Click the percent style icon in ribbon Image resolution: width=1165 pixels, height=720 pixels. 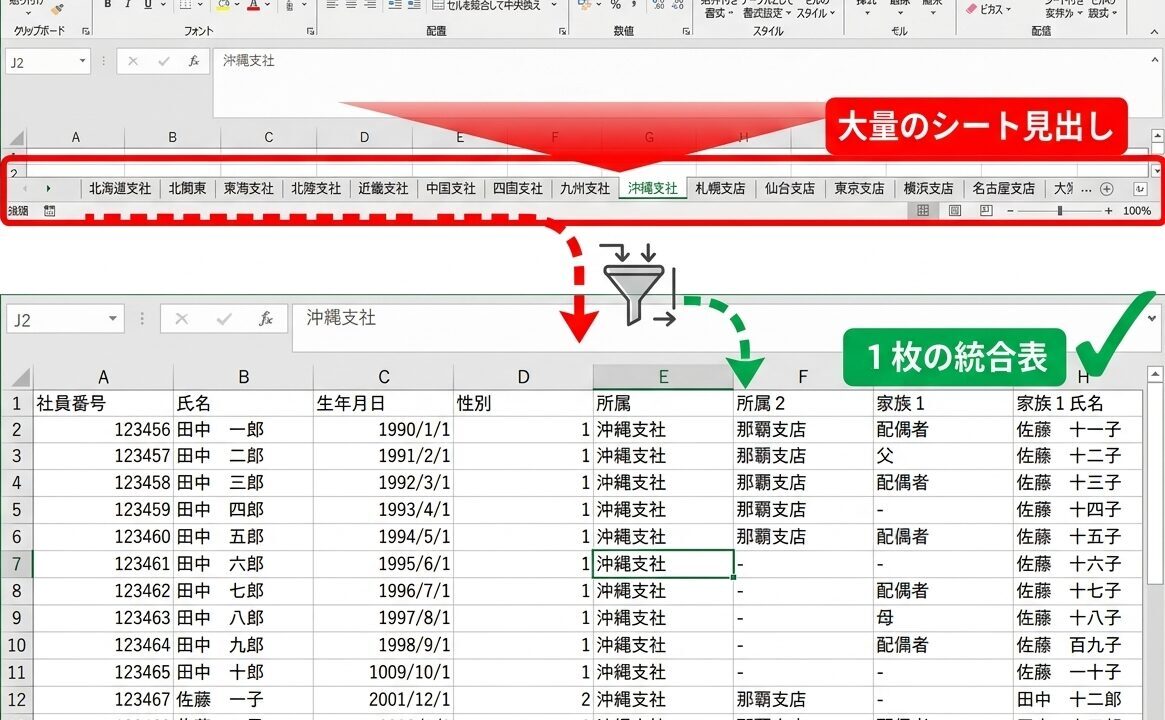pos(615,6)
